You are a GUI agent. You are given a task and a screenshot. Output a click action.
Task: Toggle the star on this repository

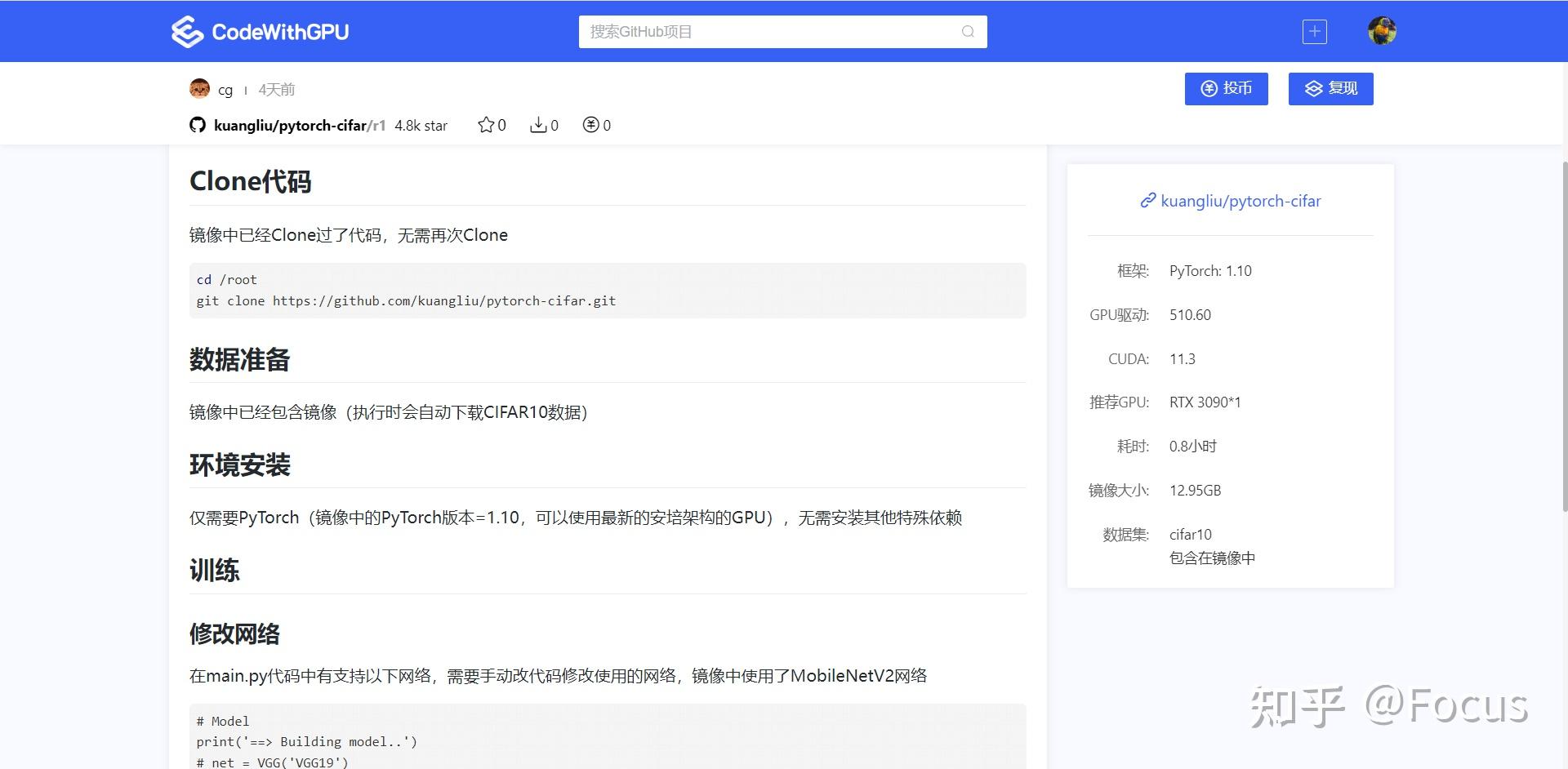coord(485,124)
